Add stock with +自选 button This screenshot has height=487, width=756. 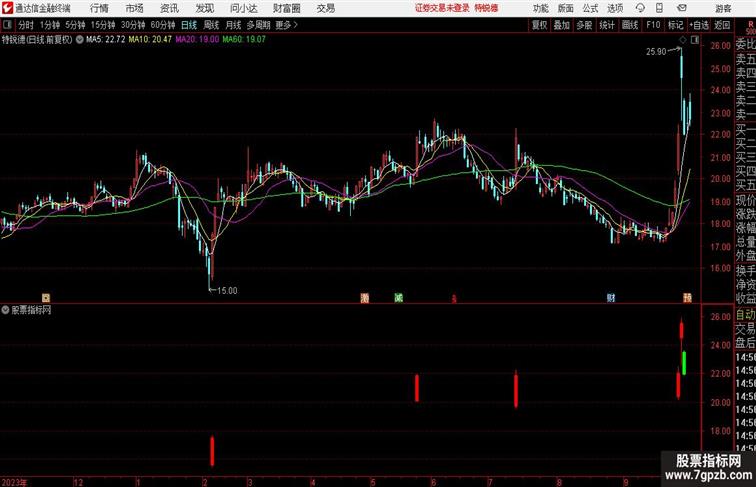699,25
